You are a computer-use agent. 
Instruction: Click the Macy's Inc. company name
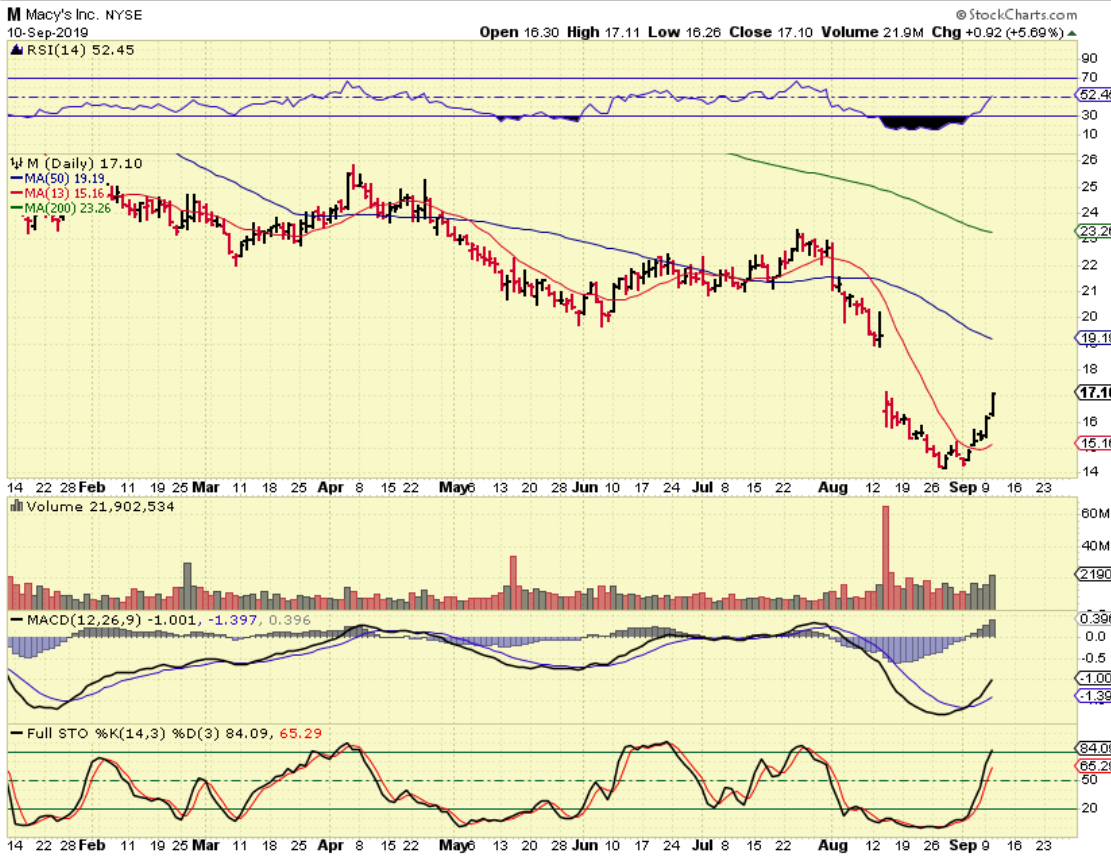coord(62,15)
